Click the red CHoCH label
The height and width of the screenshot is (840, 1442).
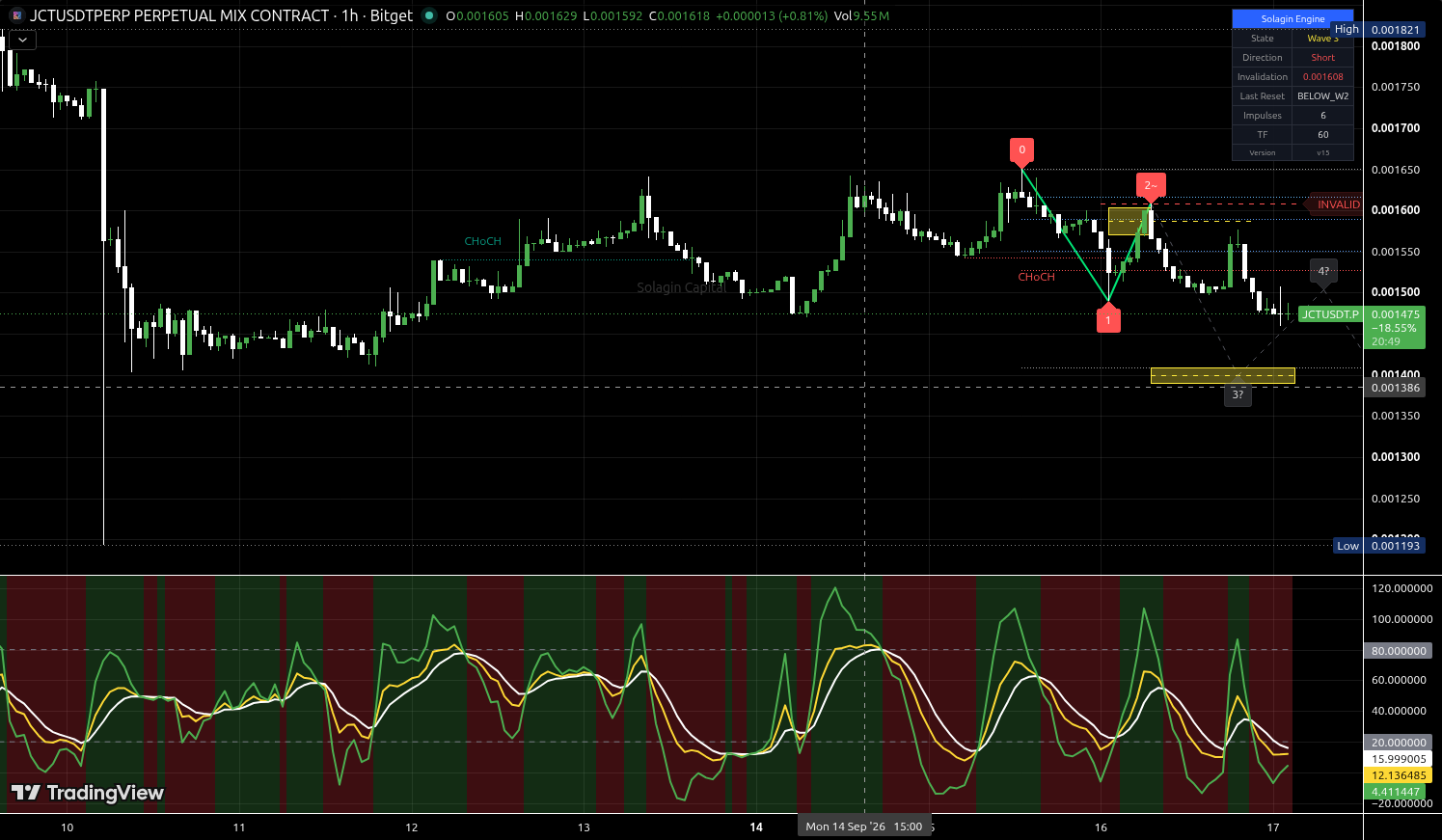(x=1037, y=277)
